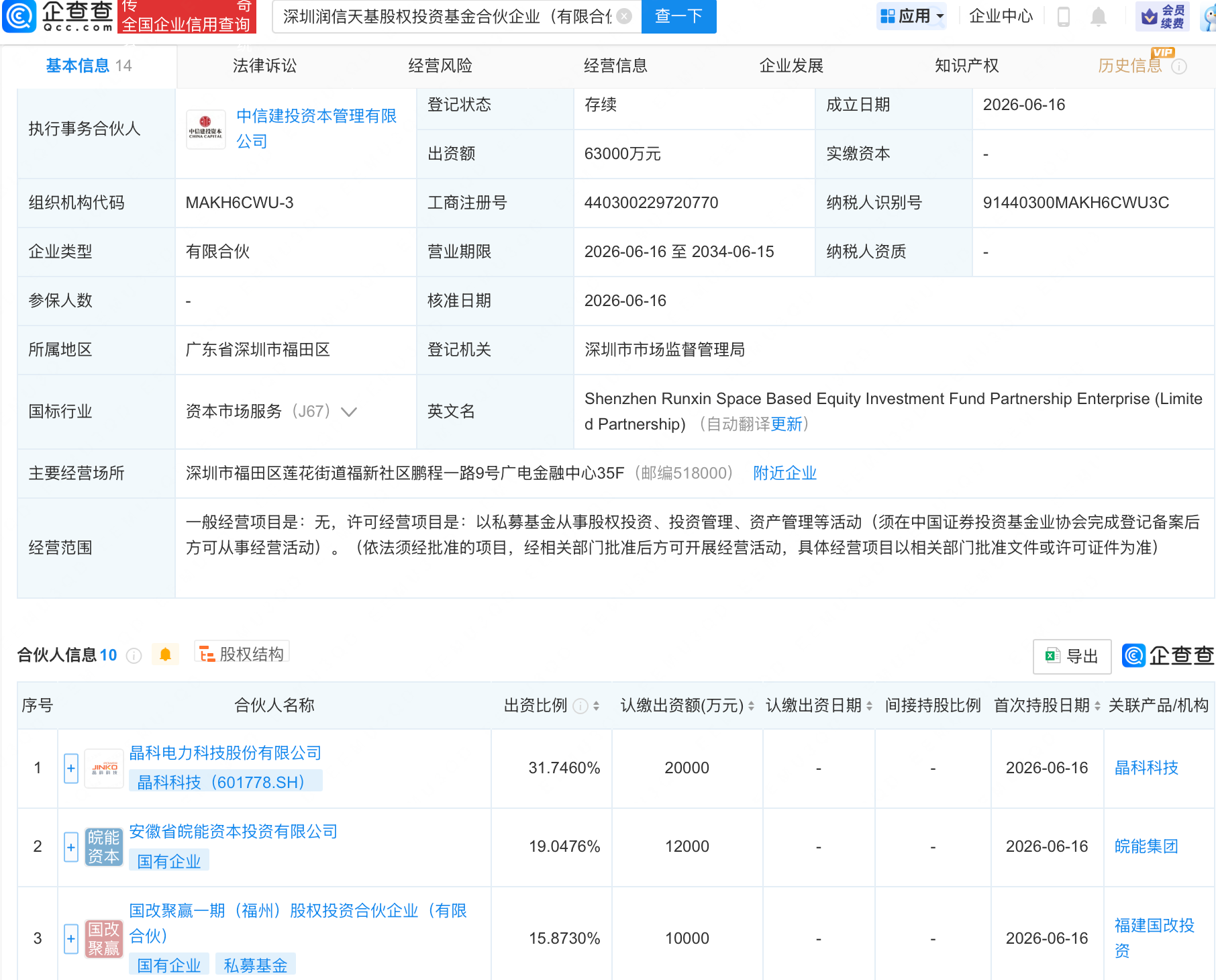This screenshot has height=980, width=1216.
Task: Sort by 认缴出资额(万元) column
Action: pos(751,706)
